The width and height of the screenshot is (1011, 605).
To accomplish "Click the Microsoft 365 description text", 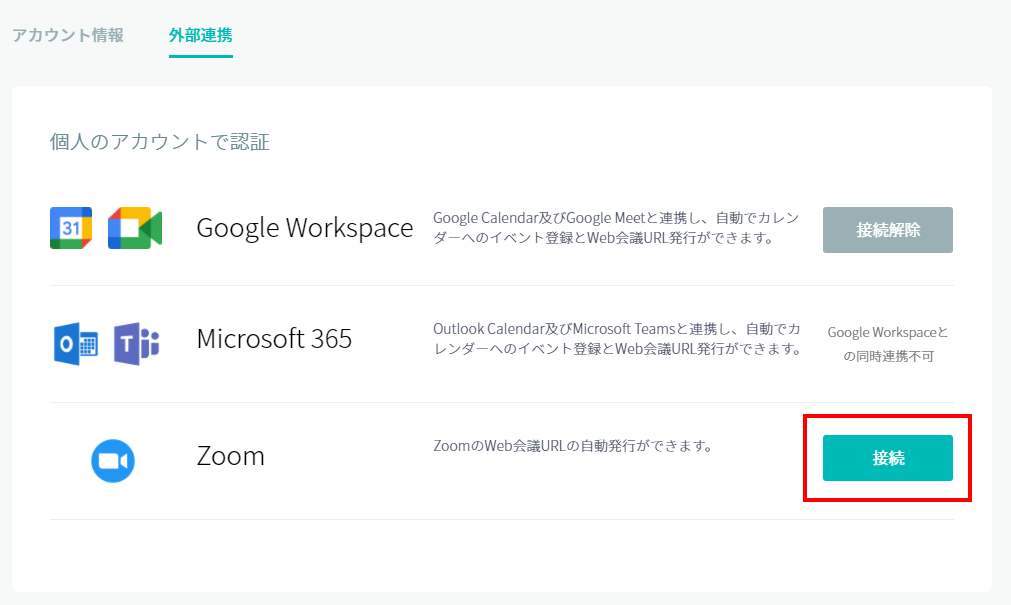I will coord(617,339).
